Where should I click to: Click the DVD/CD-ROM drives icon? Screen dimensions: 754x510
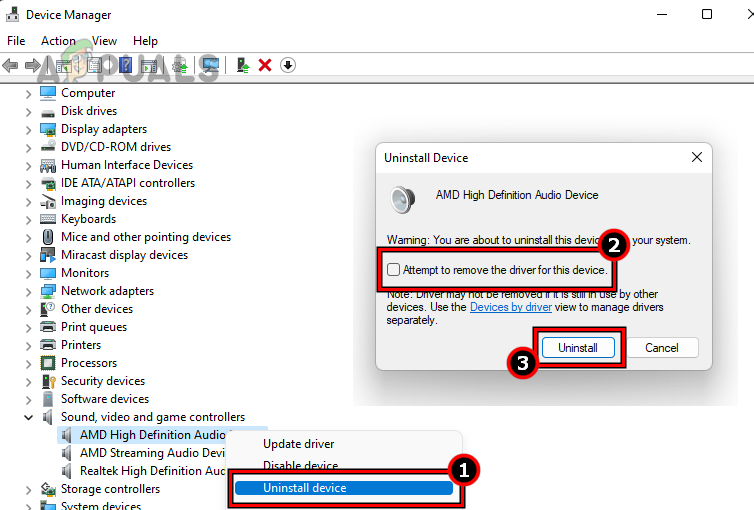pyautogui.click(x=48, y=147)
